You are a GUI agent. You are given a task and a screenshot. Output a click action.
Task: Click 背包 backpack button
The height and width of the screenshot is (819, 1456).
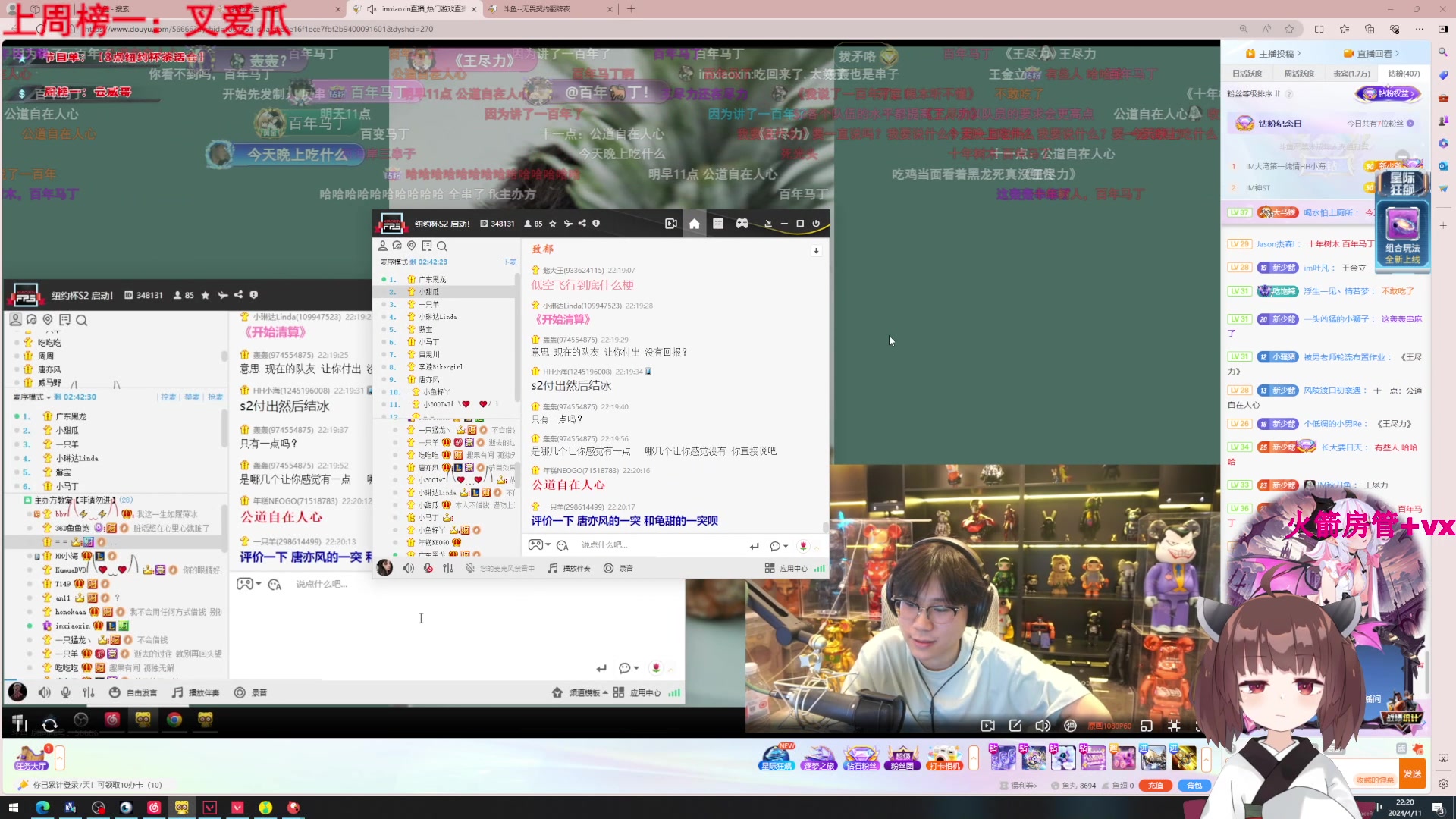click(x=1194, y=786)
